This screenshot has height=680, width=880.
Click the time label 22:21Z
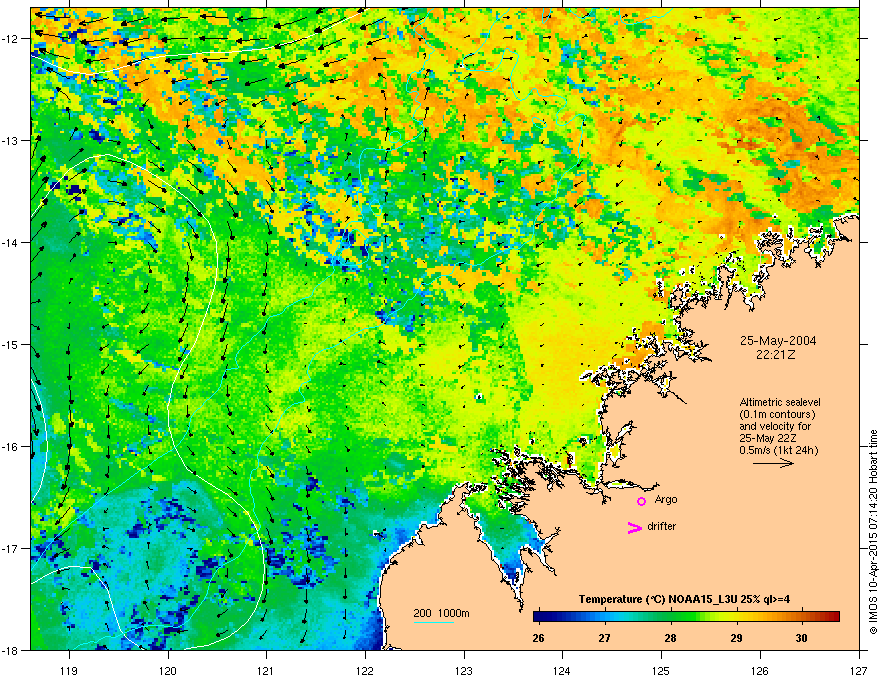click(x=776, y=355)
